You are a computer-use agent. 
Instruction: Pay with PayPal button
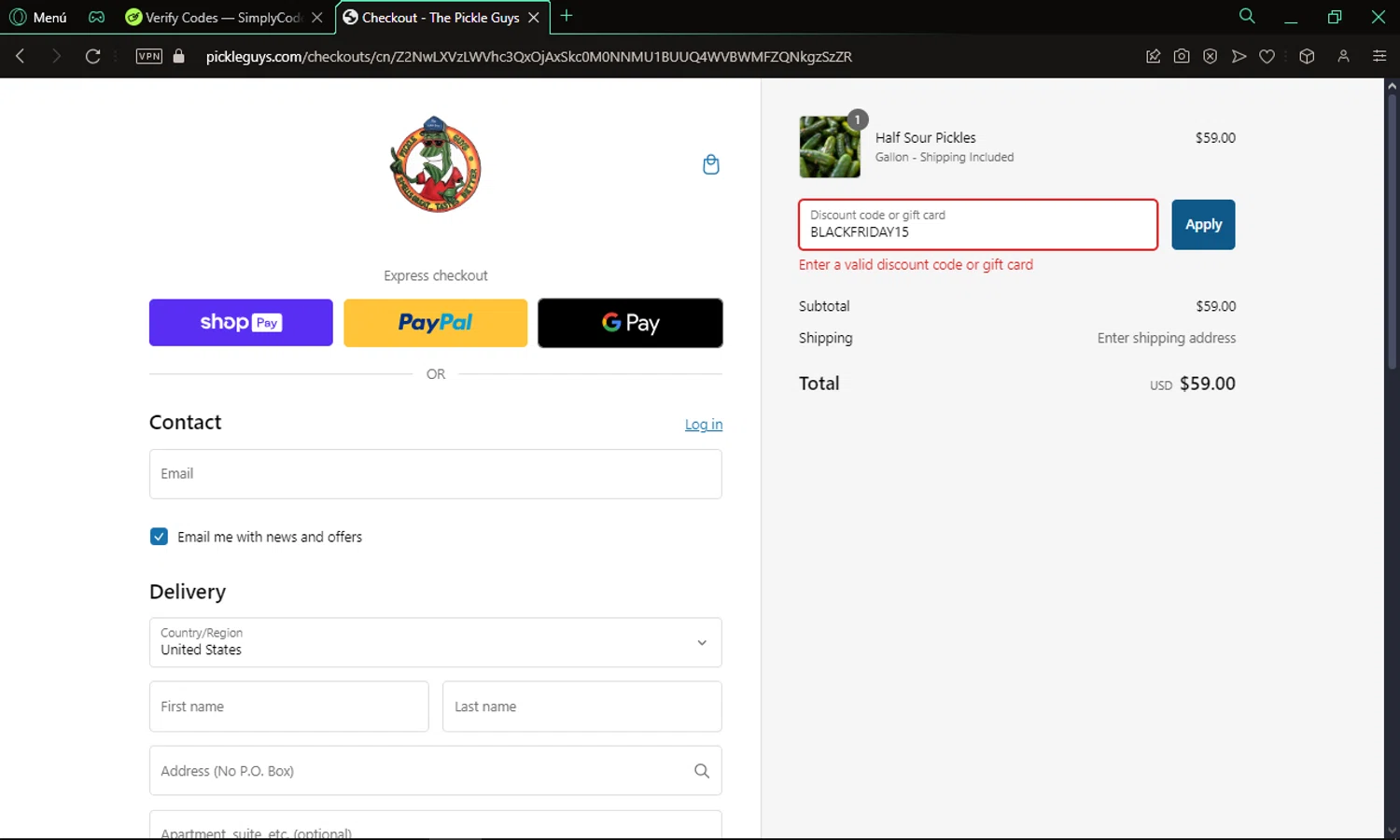tap(435, 323)
